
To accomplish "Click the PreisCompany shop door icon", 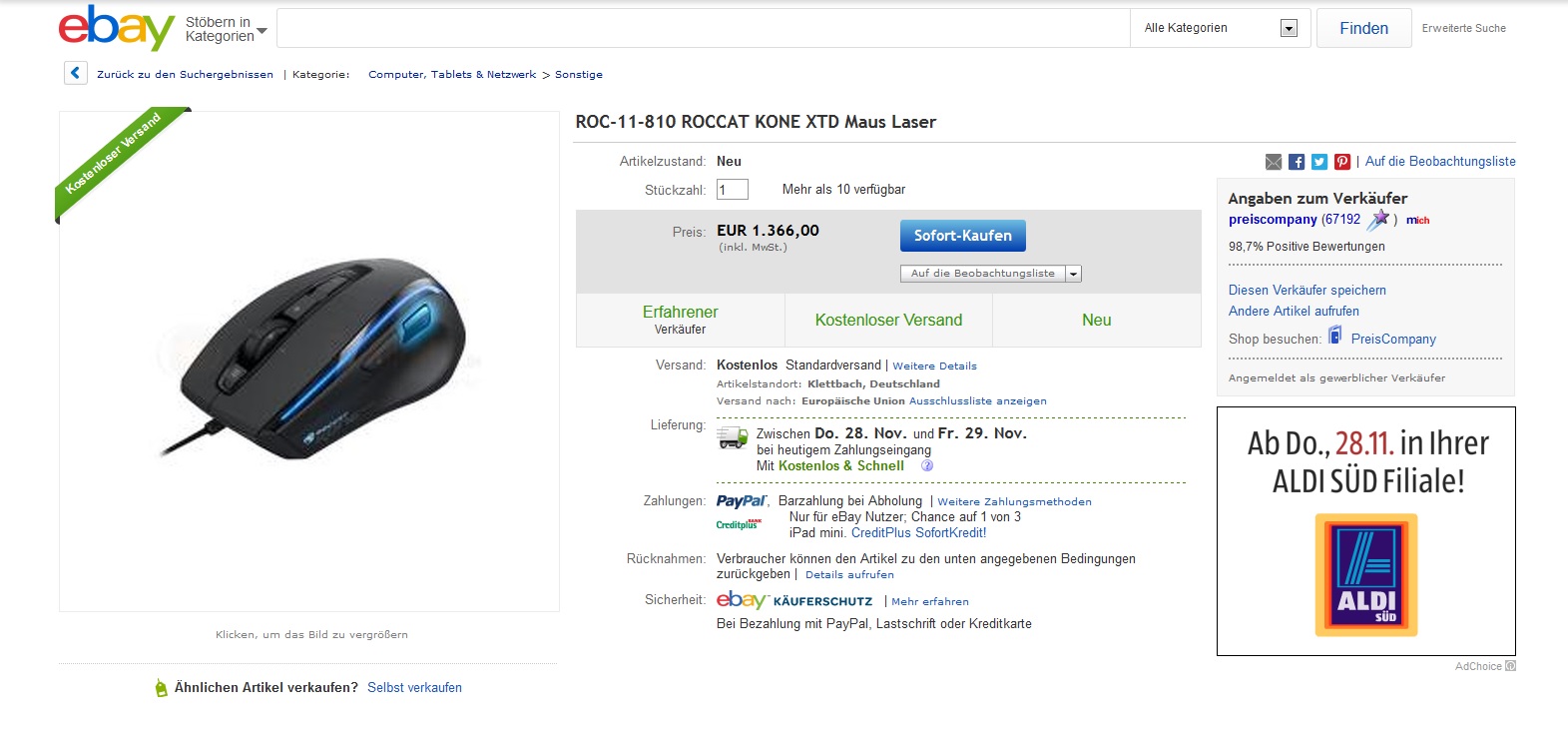I will [x=1335, y=336].
